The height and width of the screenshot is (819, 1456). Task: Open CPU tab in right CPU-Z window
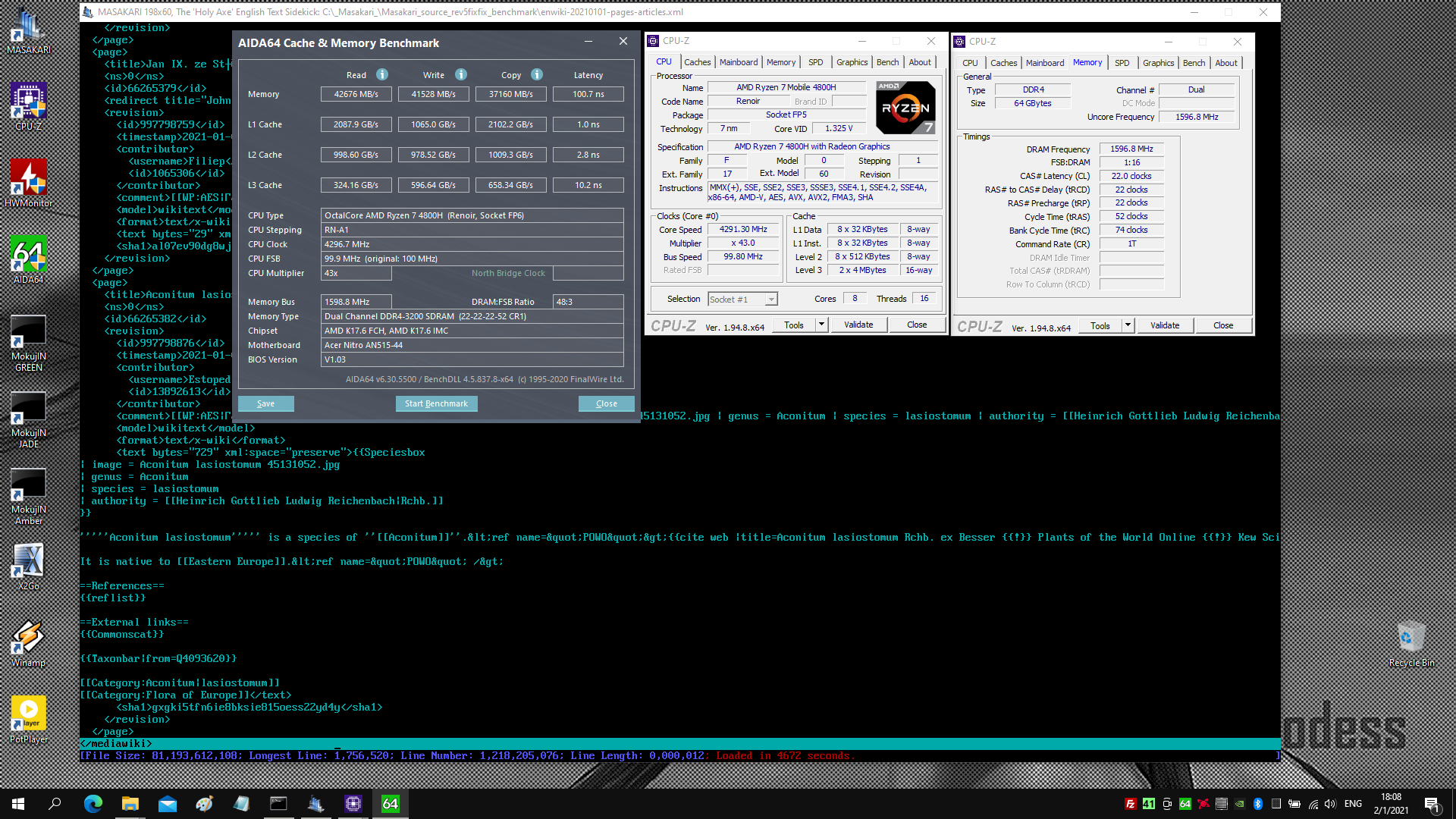point(970,63)
